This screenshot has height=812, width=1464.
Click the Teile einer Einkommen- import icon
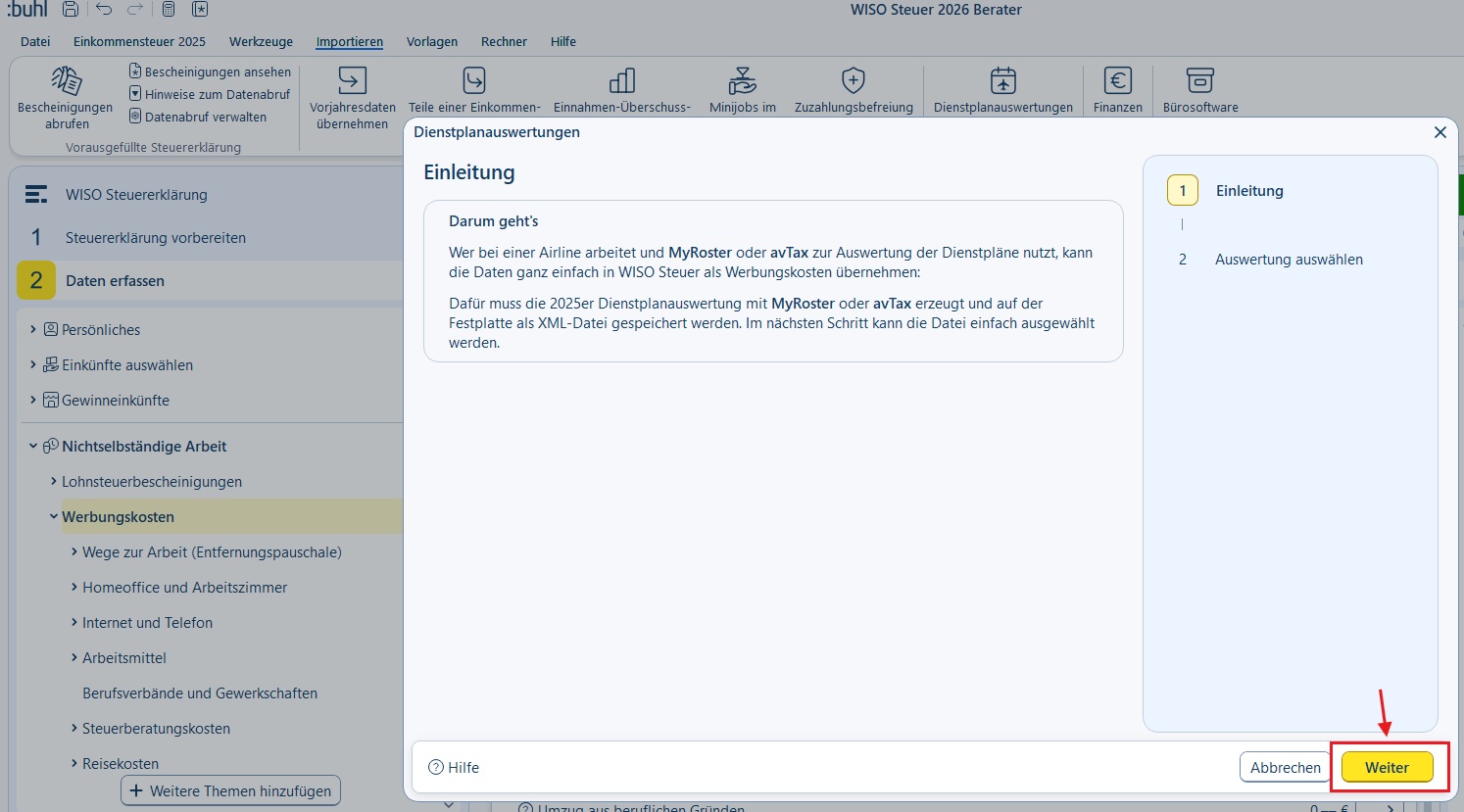tap(474, 80)
